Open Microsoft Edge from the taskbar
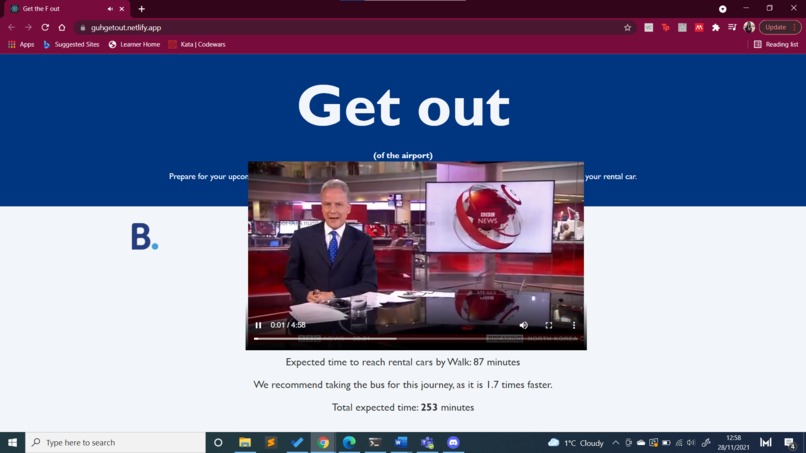 [349, 442]
